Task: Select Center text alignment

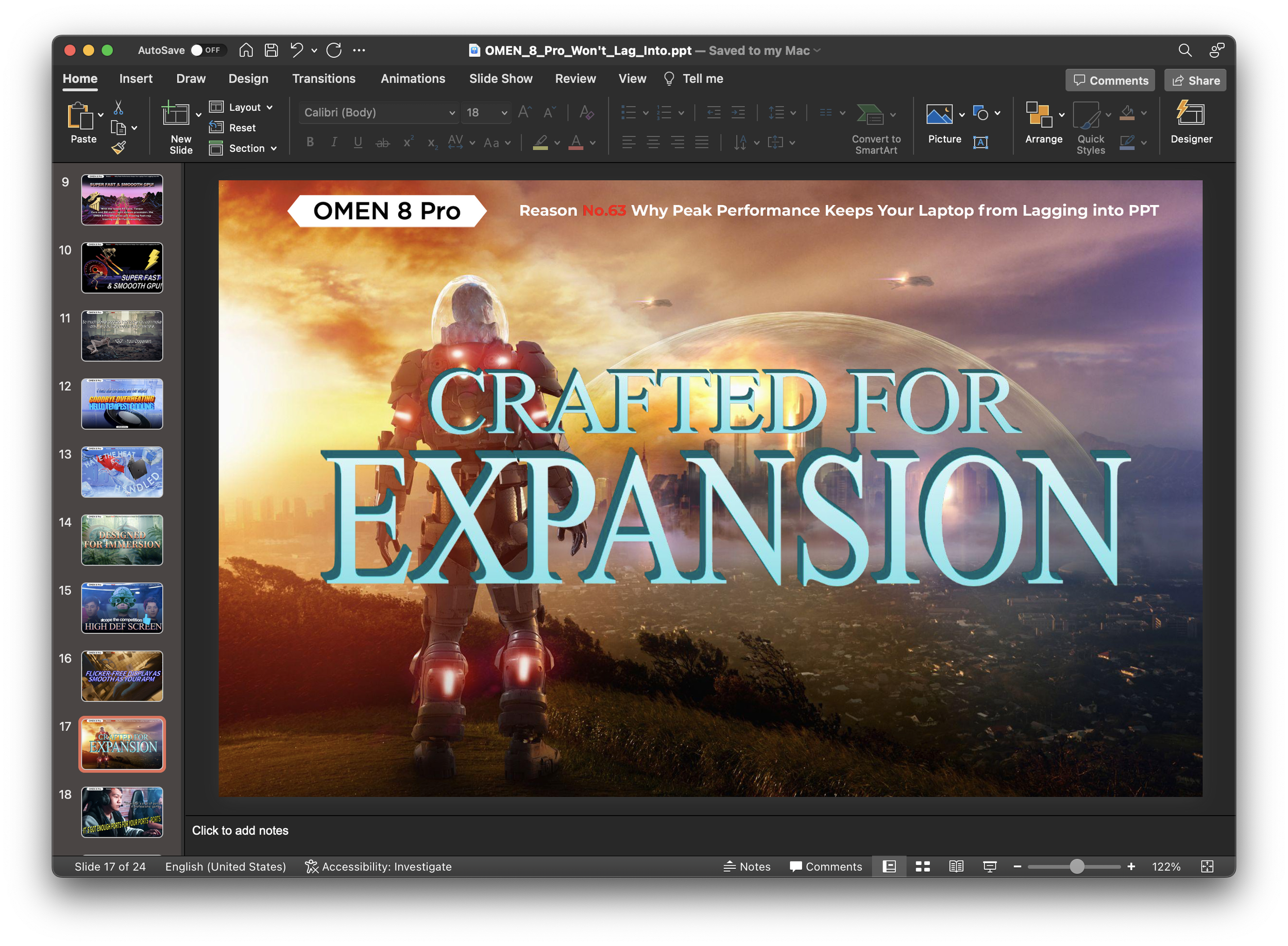Action: tap(653, 143)
